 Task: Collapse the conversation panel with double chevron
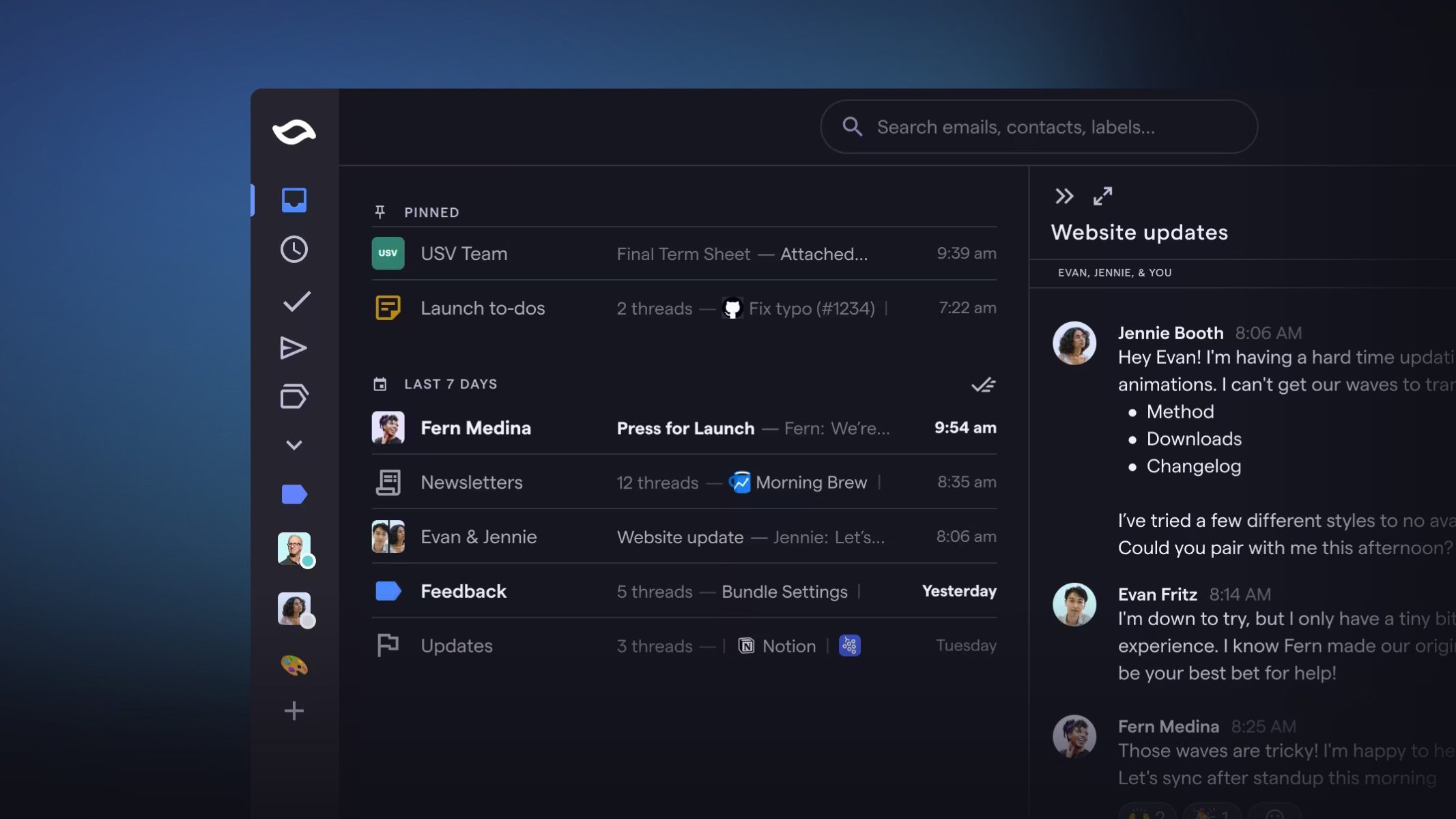1064,197
